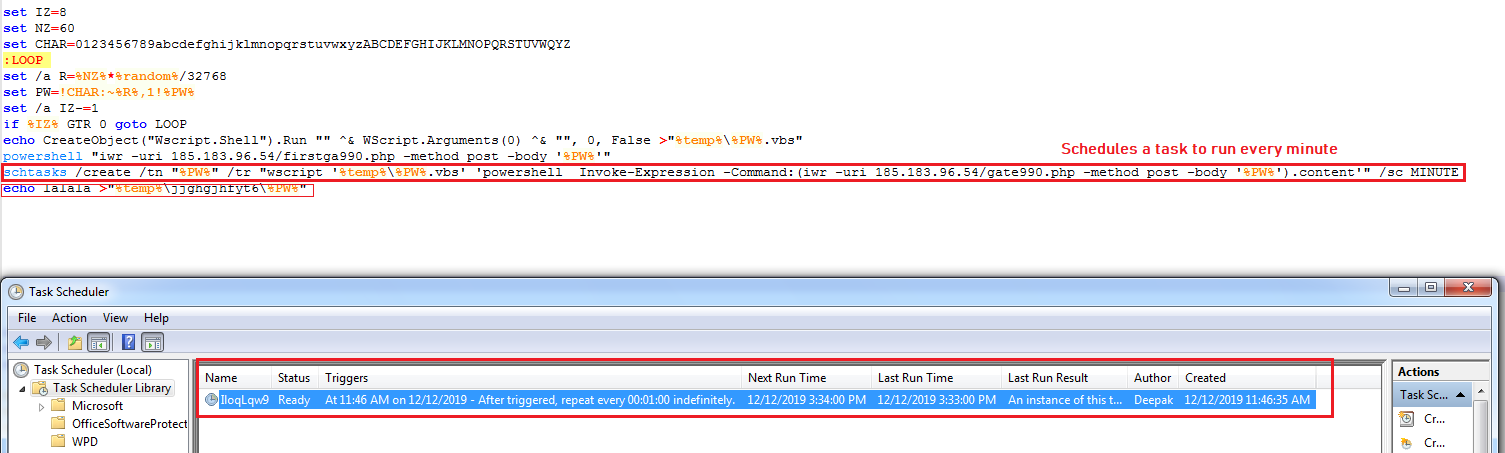Click 'An instance of this t...' result cell
Screen dimensions: 1505x453
[x=1064, y=399]
